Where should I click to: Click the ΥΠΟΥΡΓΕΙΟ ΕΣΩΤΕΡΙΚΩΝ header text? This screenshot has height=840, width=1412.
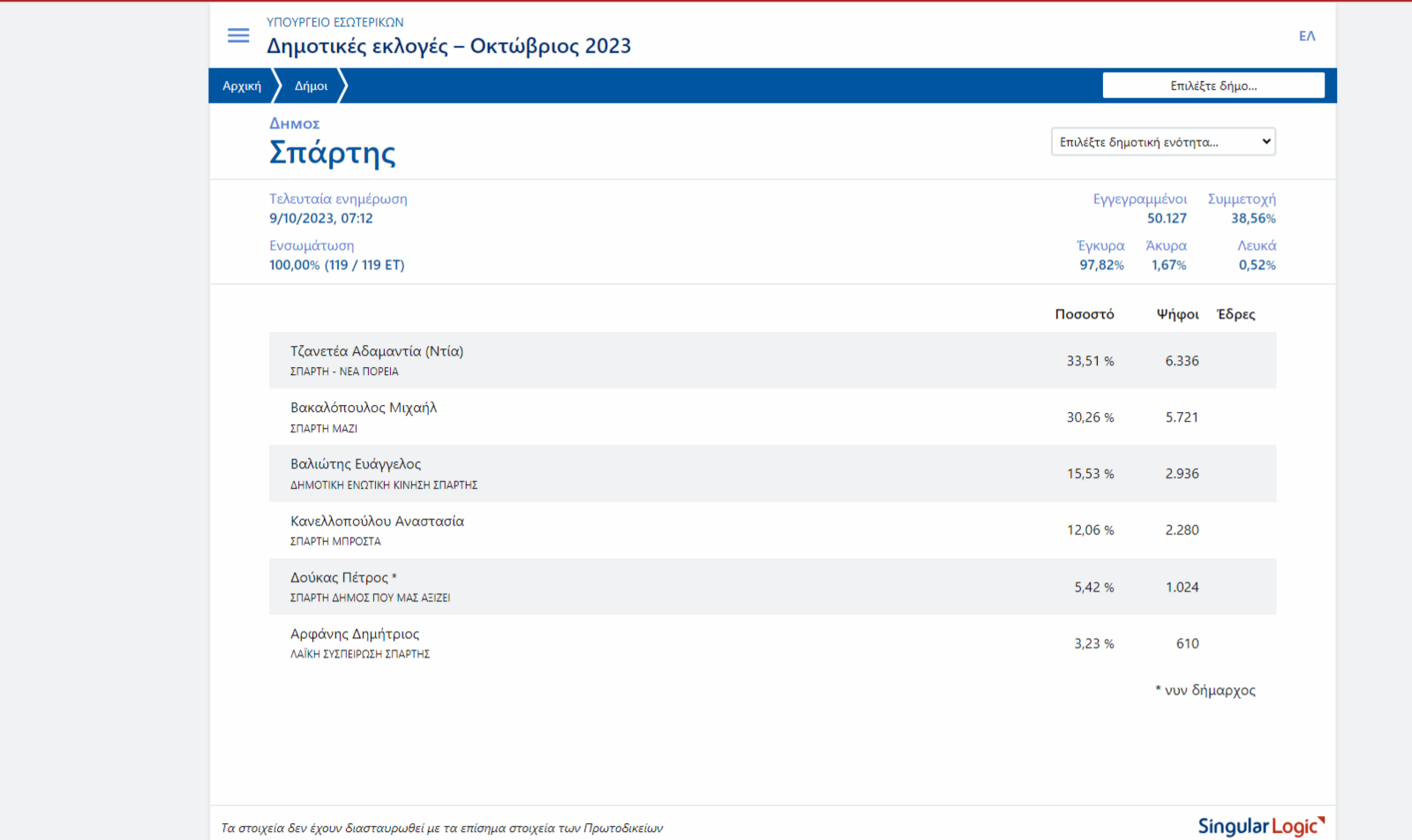[335, 22]
